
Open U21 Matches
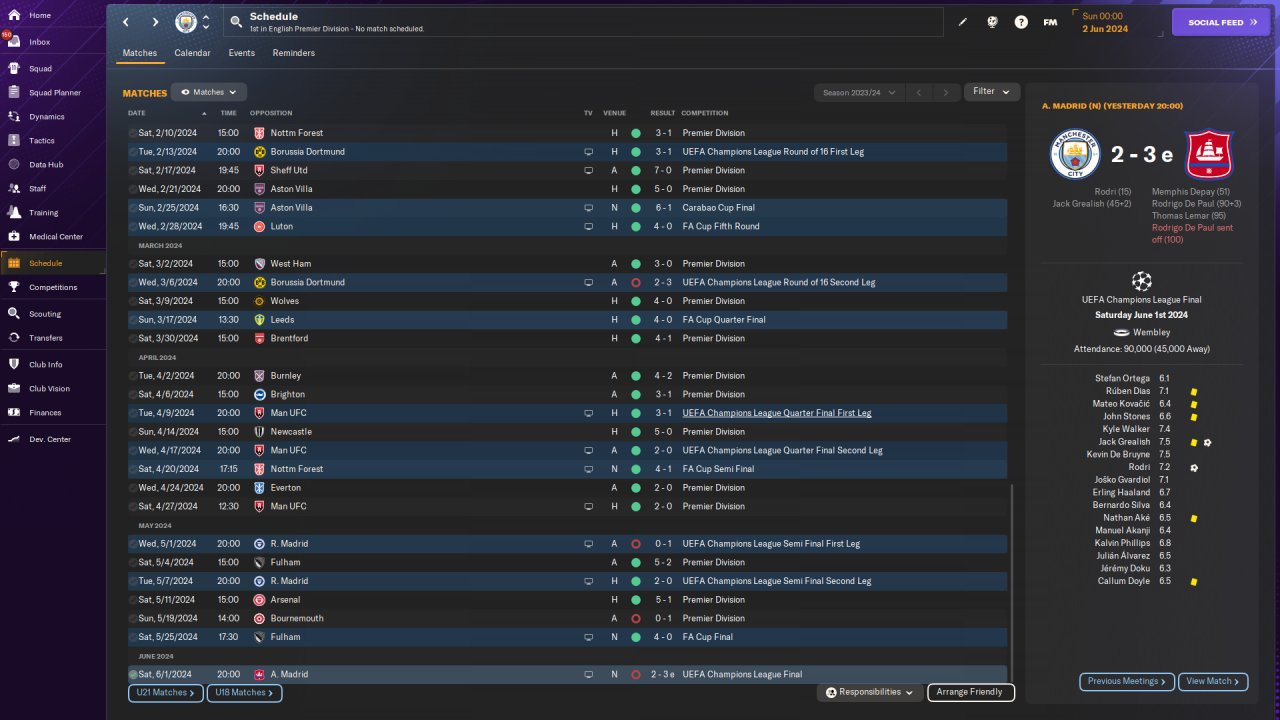click(x=166, y=692)
